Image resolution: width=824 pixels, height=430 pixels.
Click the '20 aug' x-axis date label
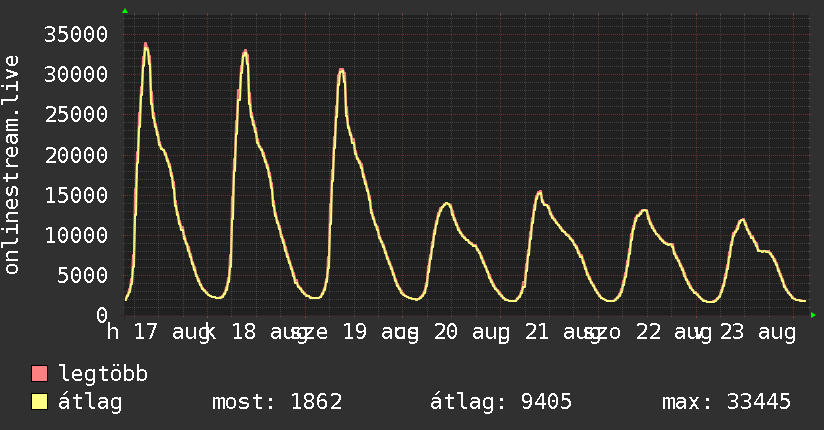[x=471, y=332]
